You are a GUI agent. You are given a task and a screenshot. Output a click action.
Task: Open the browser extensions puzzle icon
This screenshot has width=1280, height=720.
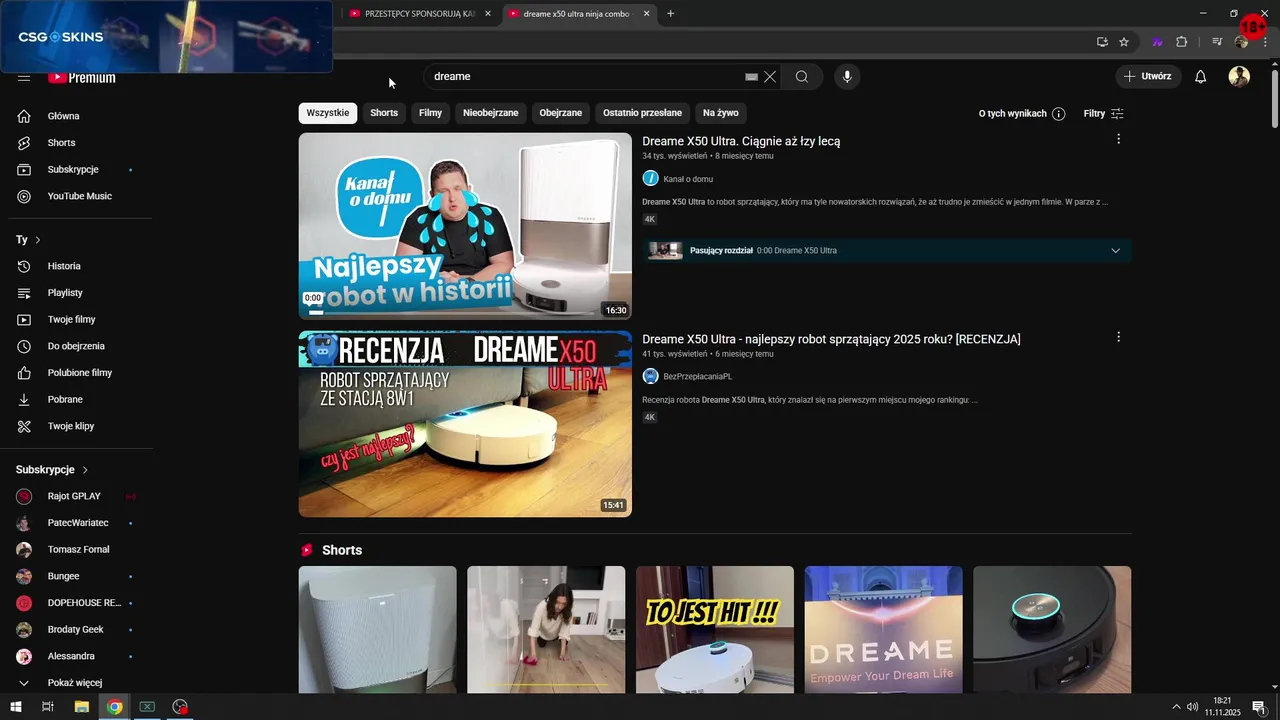pyautogui.click(x=1181, y=42)
